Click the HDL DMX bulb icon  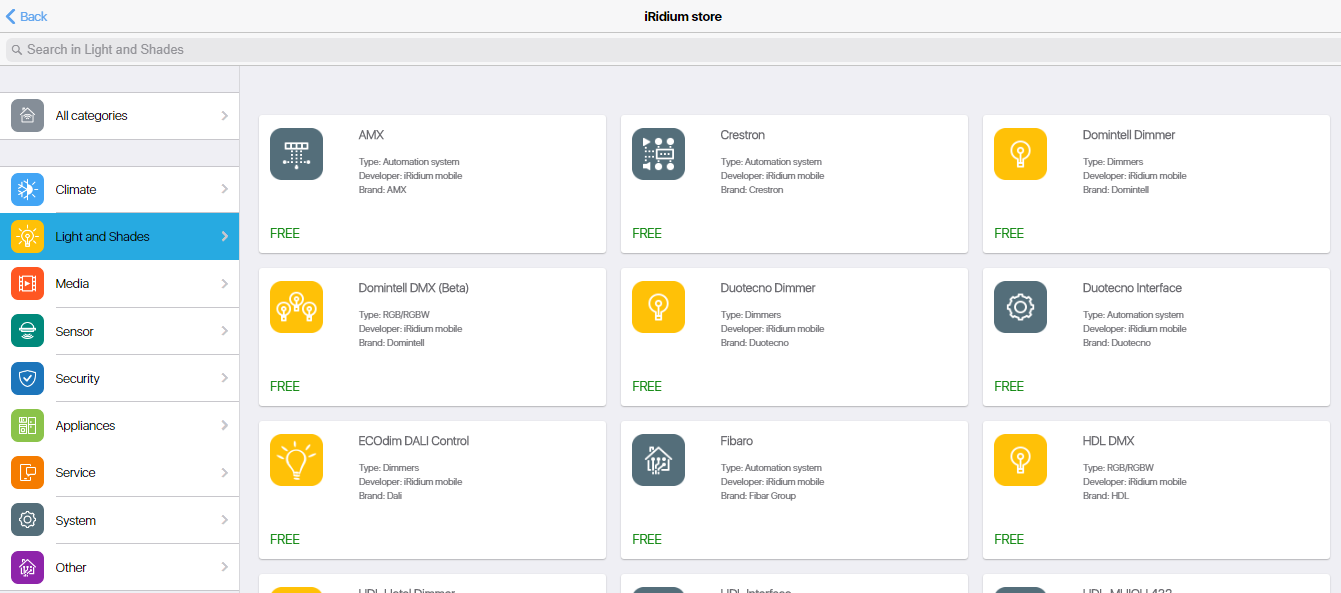(x=1020, y=460)
